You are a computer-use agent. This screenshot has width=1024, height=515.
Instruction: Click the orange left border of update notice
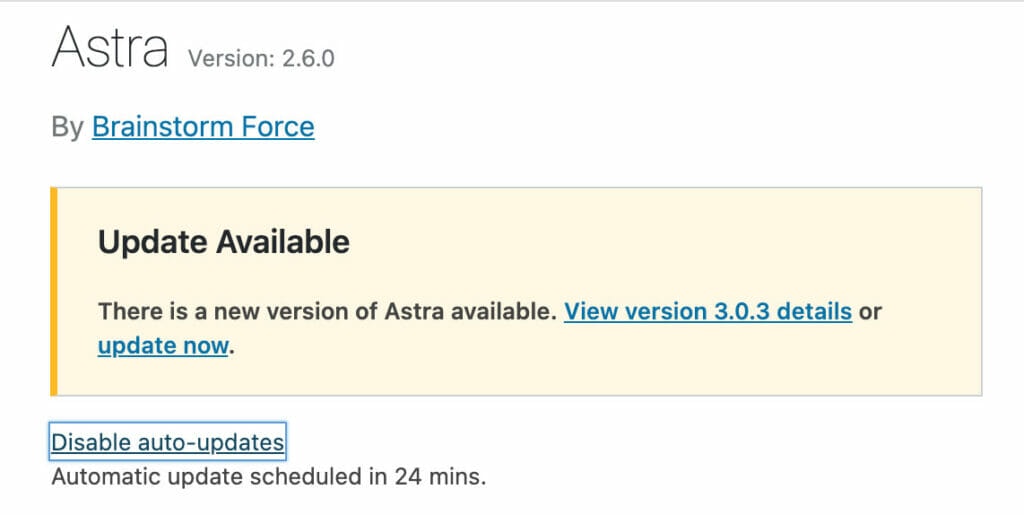(x=54, y=291)
